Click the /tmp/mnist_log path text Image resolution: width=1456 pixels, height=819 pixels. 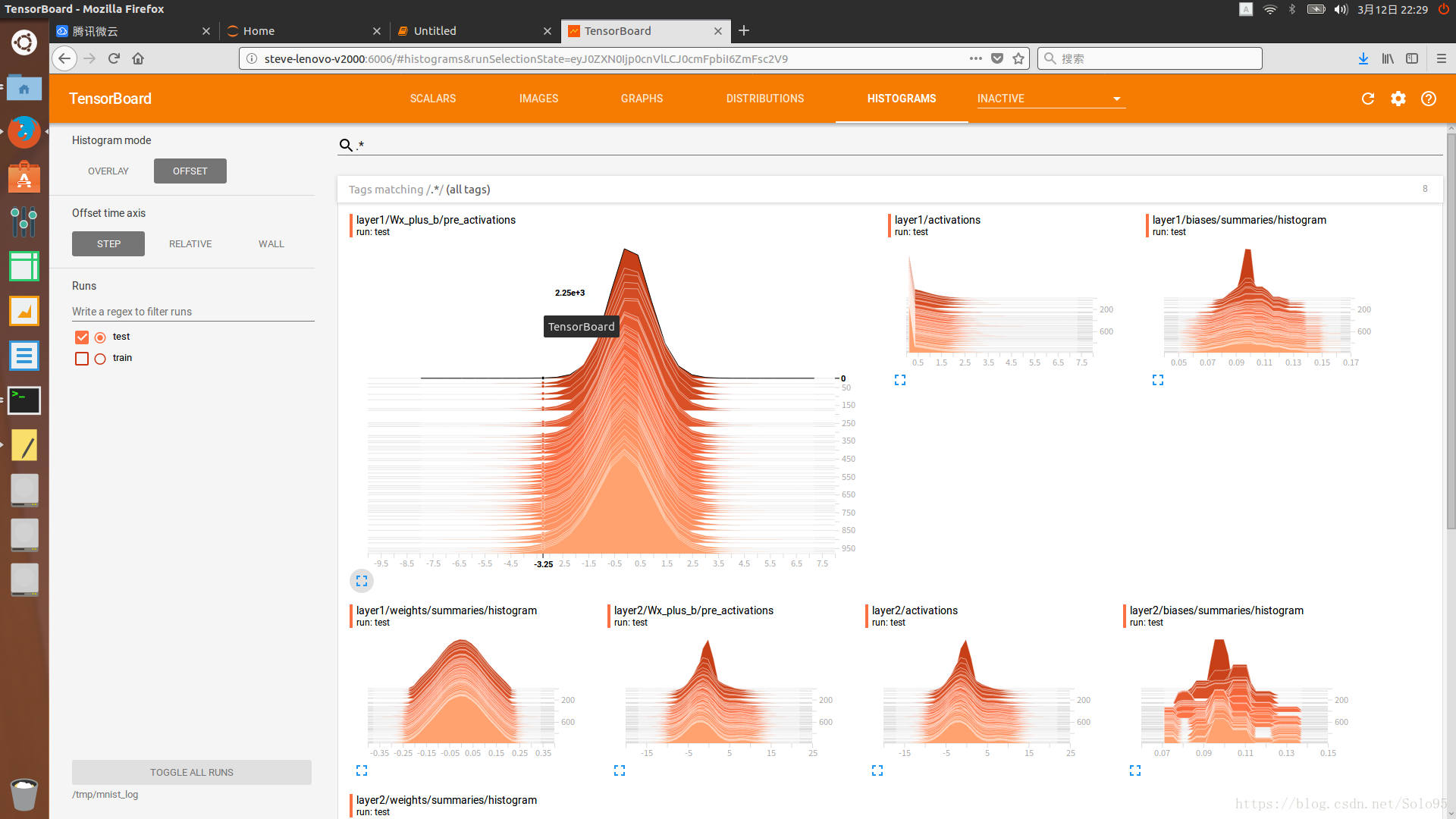tap(105, 795)
